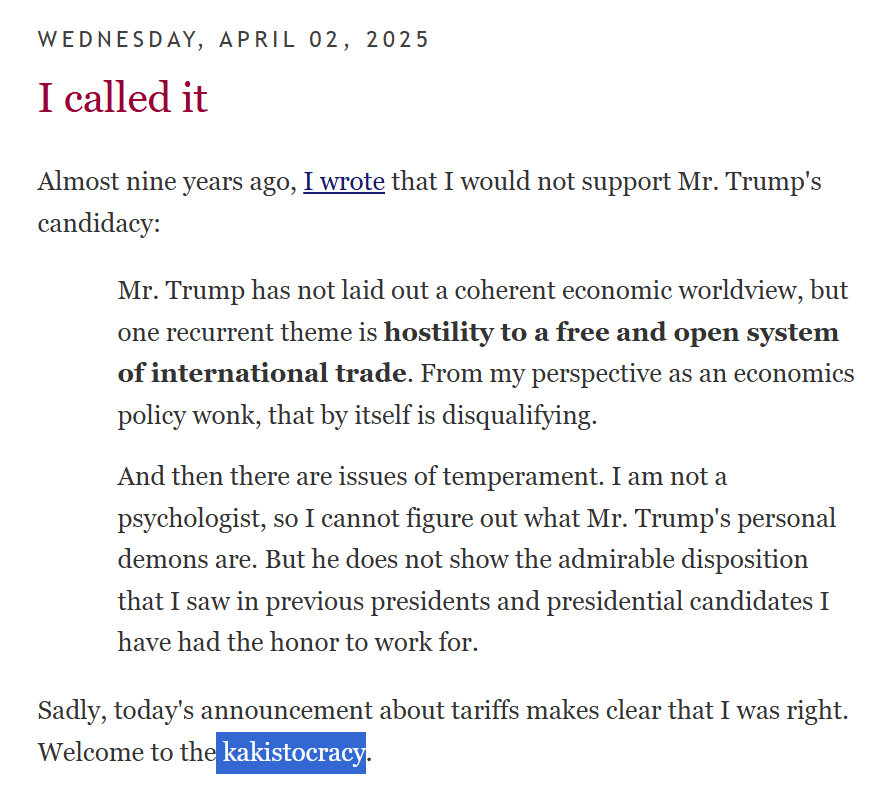This screenshot has width=882, height=794.
Task: Click the phrase "coherent economic worldview"
Action: (629, 290)
